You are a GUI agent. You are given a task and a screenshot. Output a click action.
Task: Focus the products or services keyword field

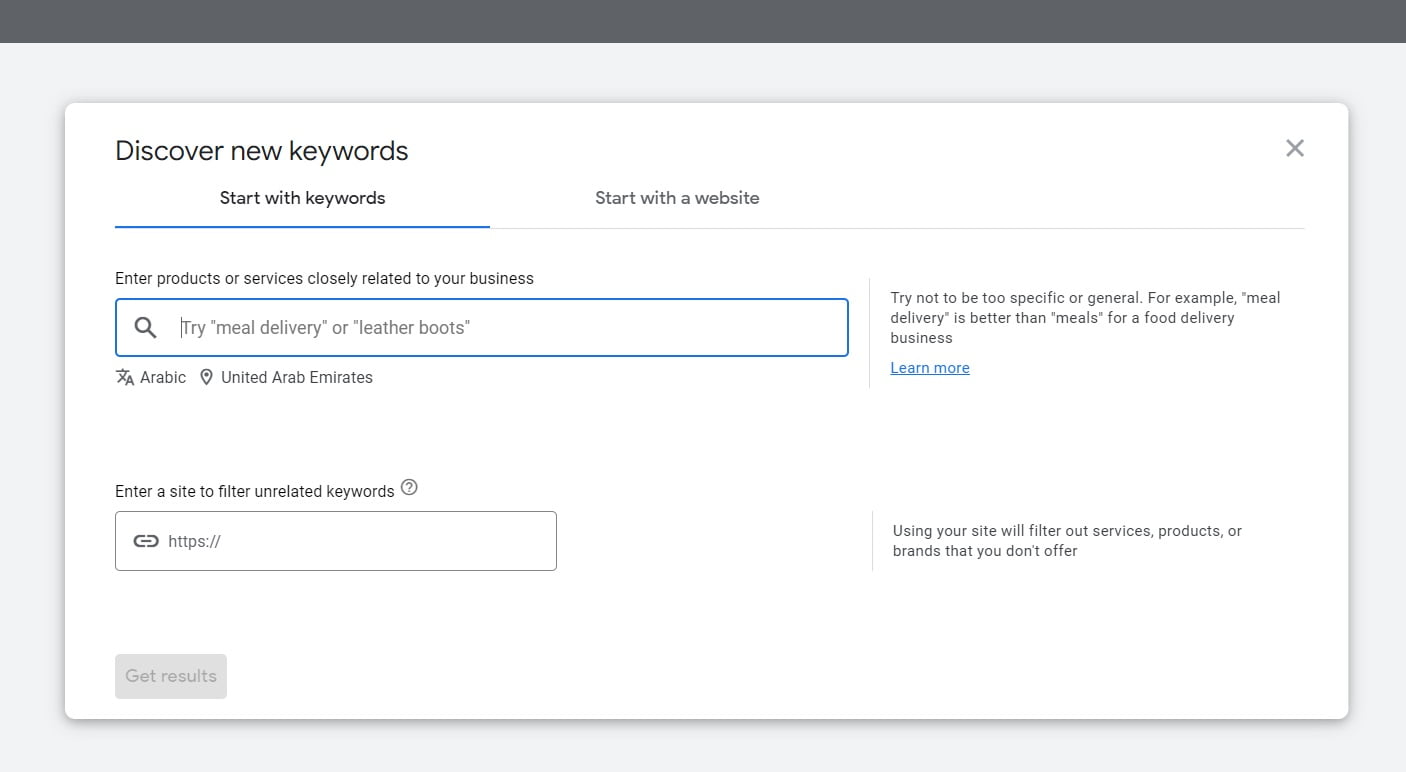[482, 327]
